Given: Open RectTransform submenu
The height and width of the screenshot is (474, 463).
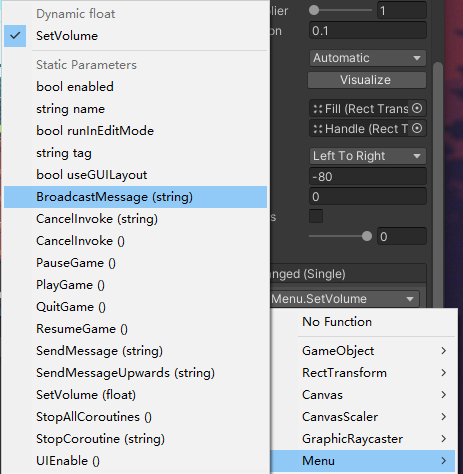Looking at the screenshot, I should click(363, 373).
